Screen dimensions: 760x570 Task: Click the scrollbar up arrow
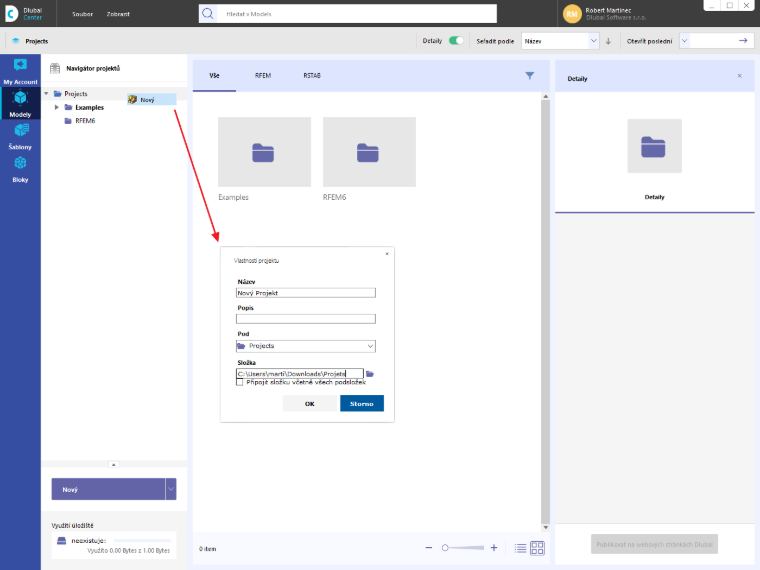[546, 96]
